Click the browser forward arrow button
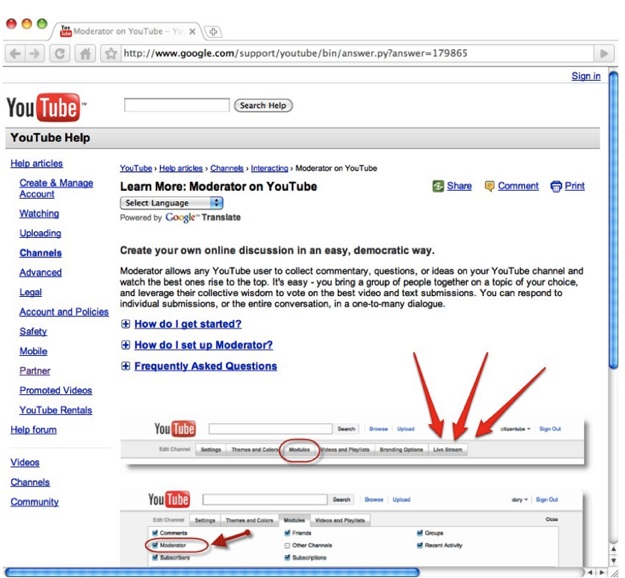The width and height of the screenshot is (625, 578). (x=35, y=53)
